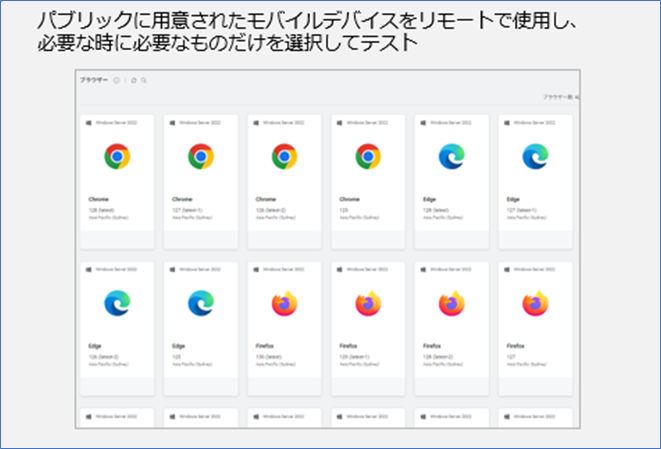Screen dimensions: 661x449
Task: Click the "Chrome" name on the 128 card
Action: [98, 199]
